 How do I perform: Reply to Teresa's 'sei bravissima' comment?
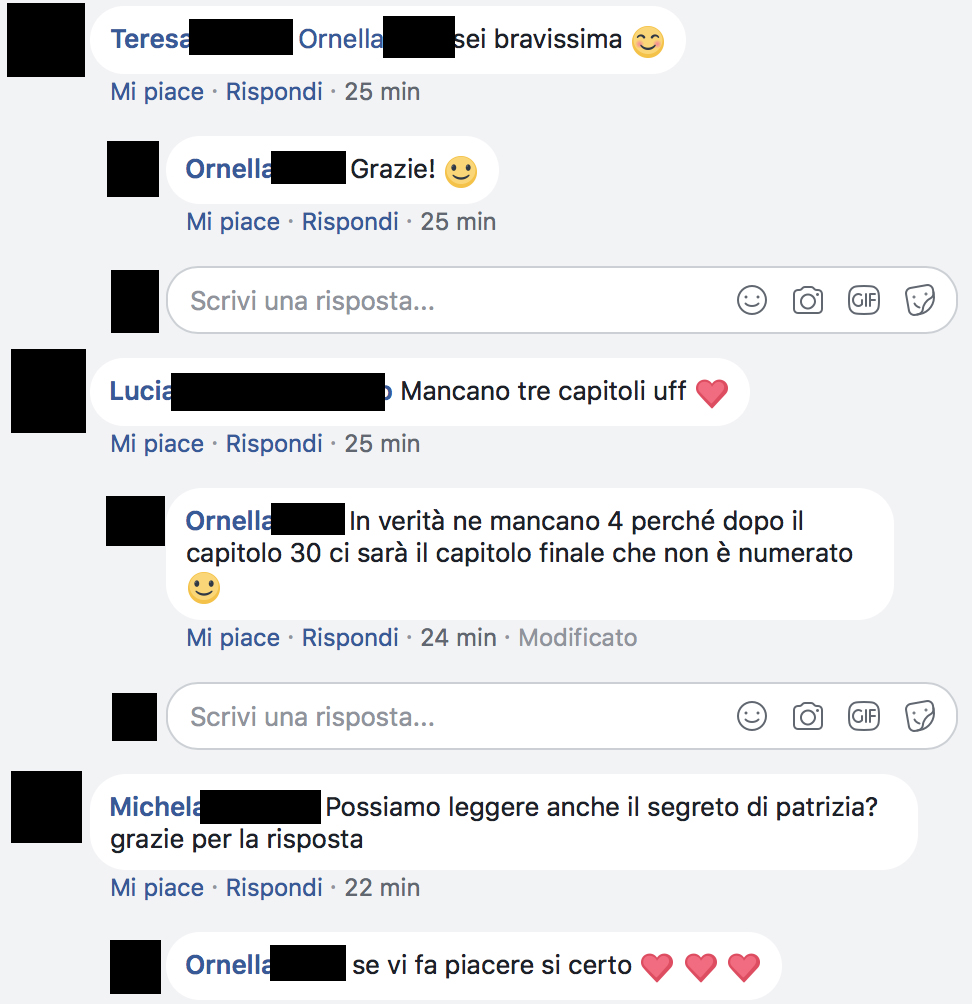coord(274,92)
